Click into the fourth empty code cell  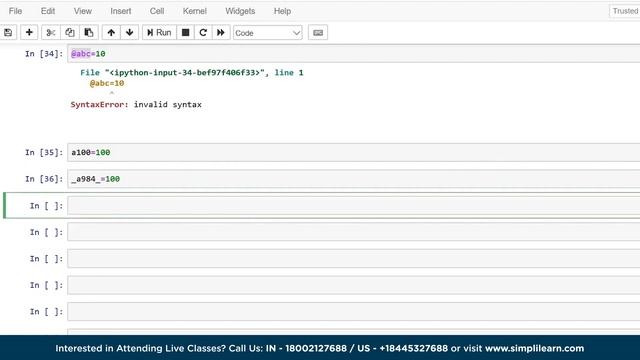(353, 285)
